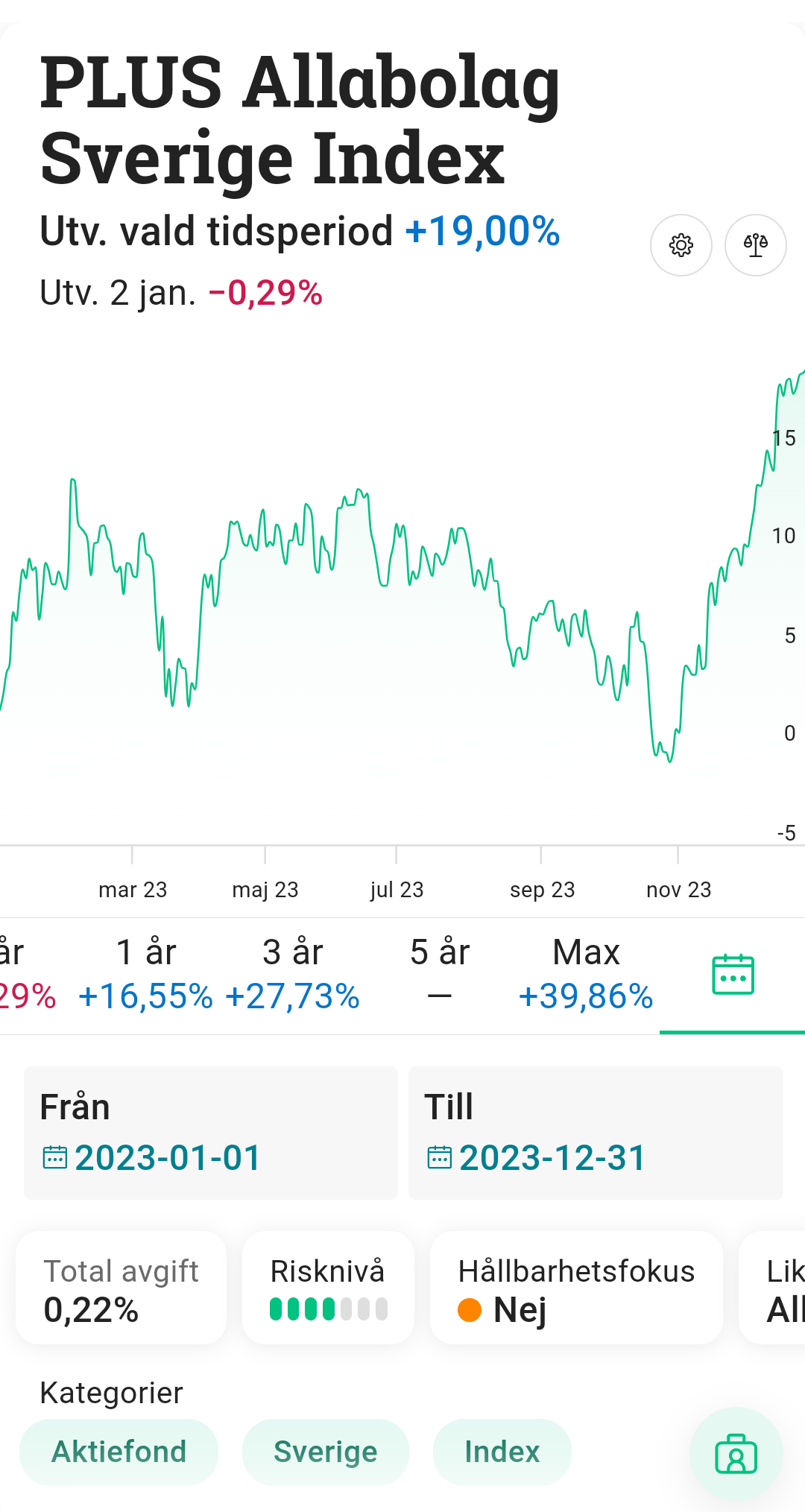This screenshot has height=1512, width=805.
Task: Tap the Index category chip
Action: pos(502,1452)
